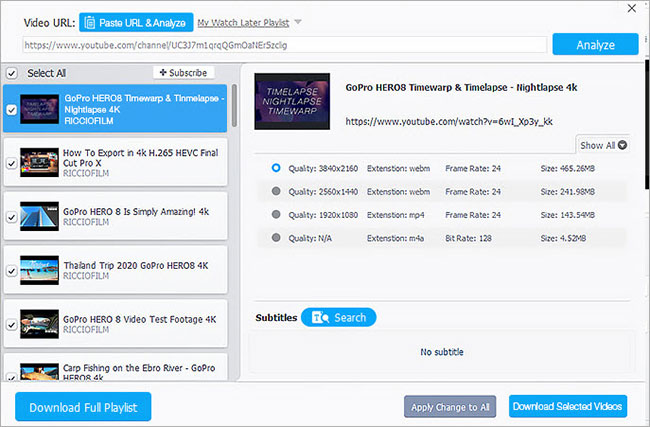The height and width of the screenshot is (427, 650).
Task: Click the My Watch Later Playlist link
Action: pos(243,23)
